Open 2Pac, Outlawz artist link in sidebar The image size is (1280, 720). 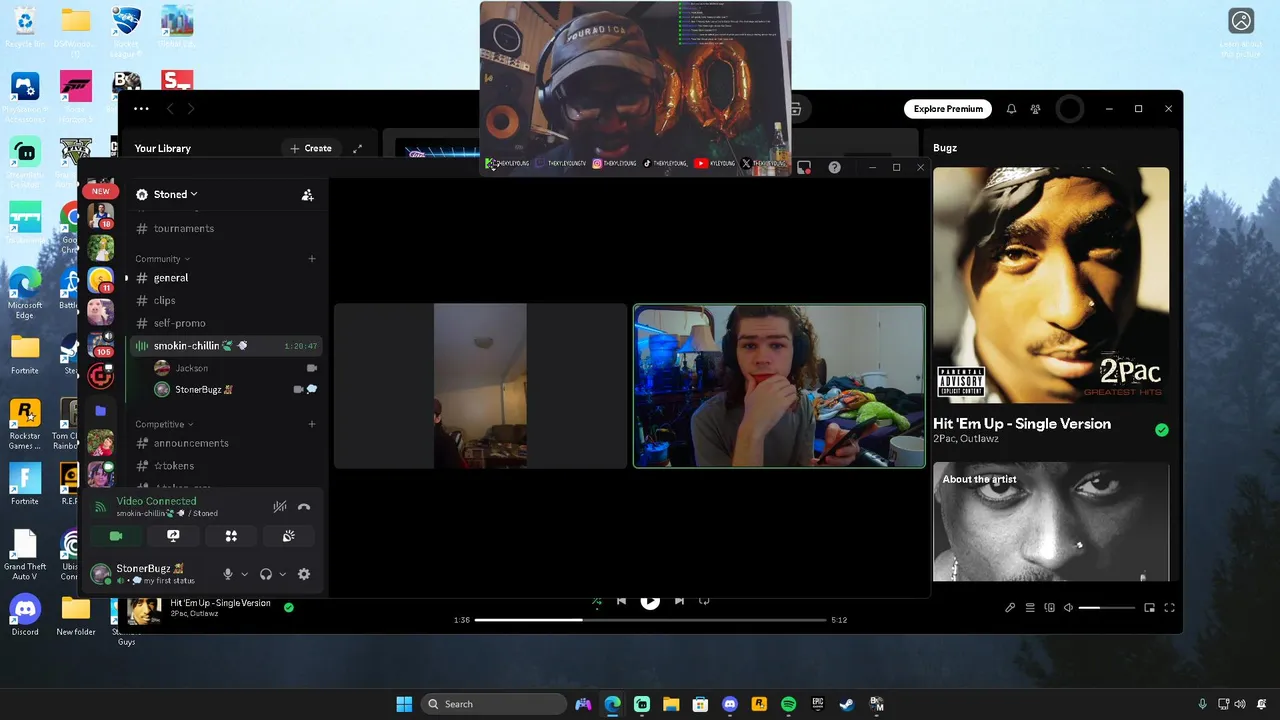tap(965, 439)
